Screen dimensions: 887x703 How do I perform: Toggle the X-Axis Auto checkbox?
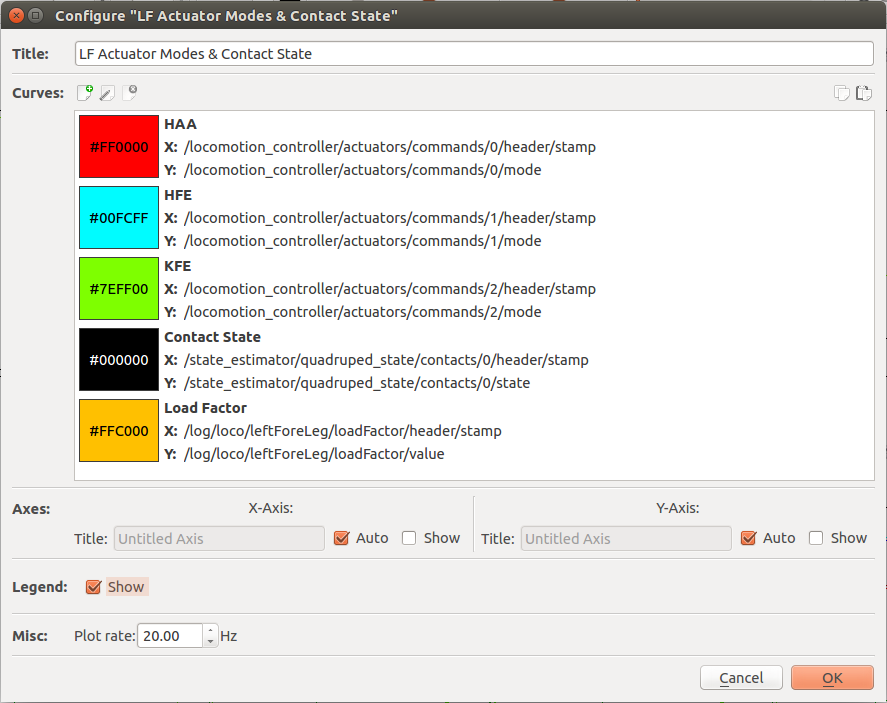pos(342,538)
